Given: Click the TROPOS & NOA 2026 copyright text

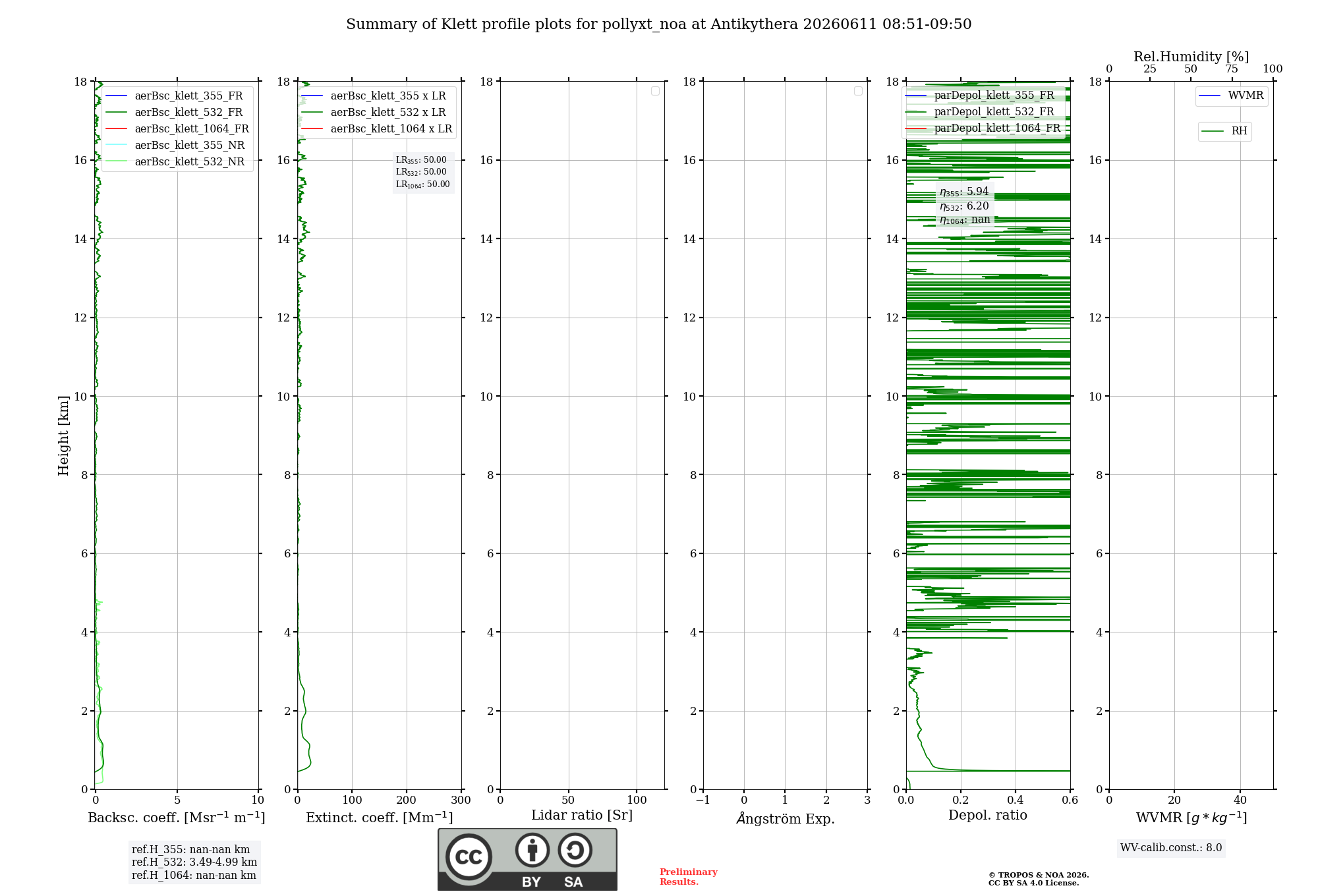Looking at the screenshot, I should point(1039,876).
